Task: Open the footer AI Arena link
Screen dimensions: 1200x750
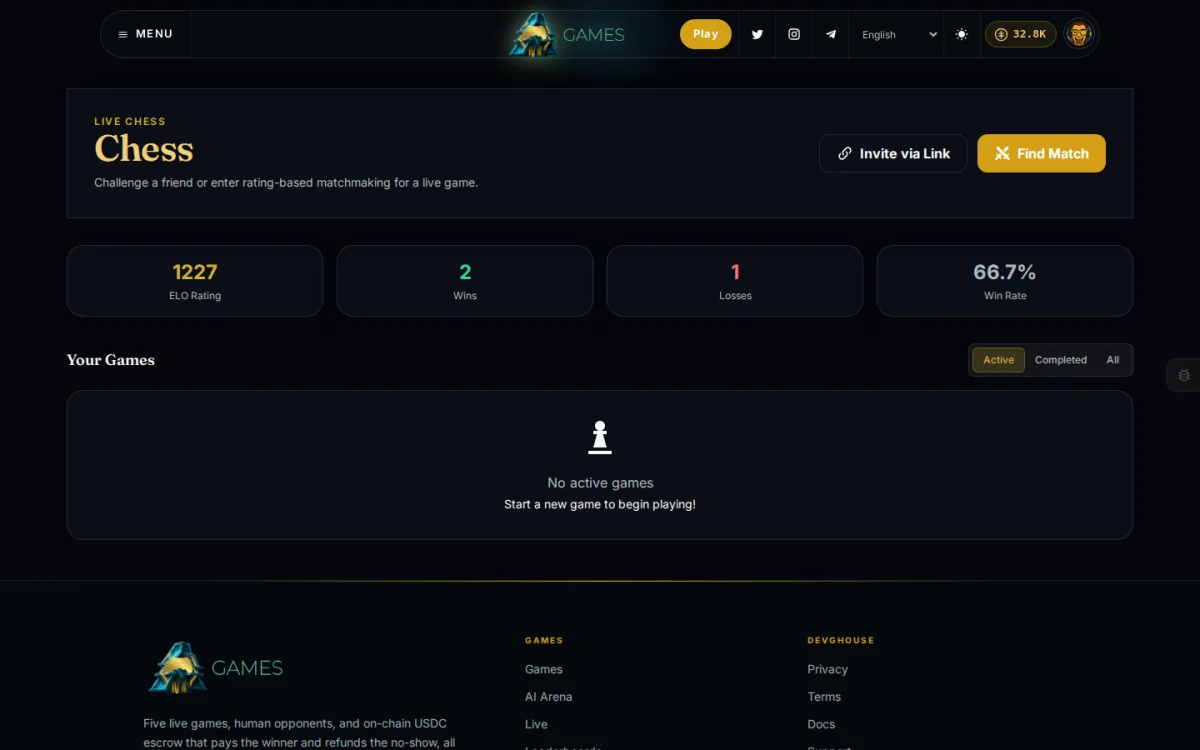Action: tap(549, 697)
